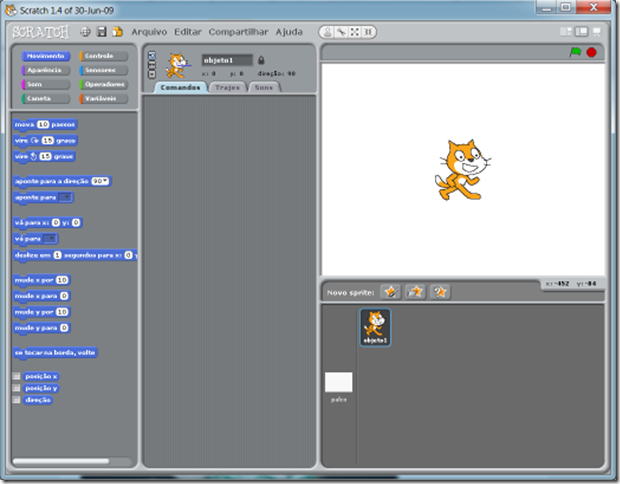Click the blocks palette horizontal scrollbar

tap(61, 461)
